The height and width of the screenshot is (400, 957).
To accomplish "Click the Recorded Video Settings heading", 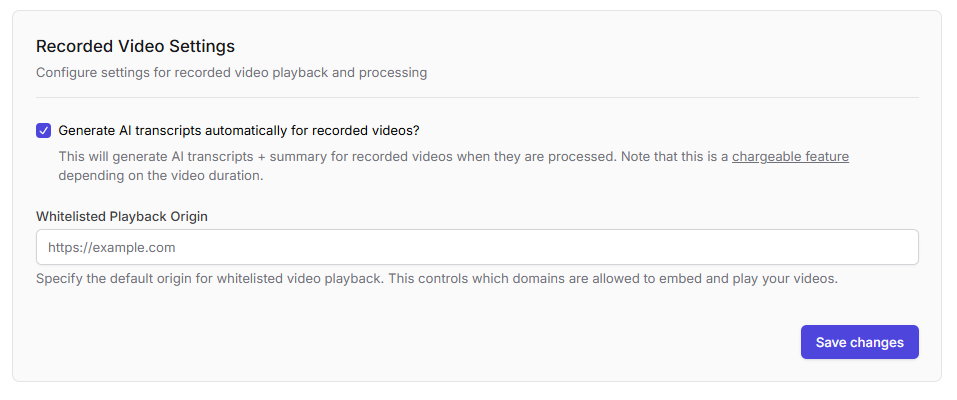I will pos(135,46).
